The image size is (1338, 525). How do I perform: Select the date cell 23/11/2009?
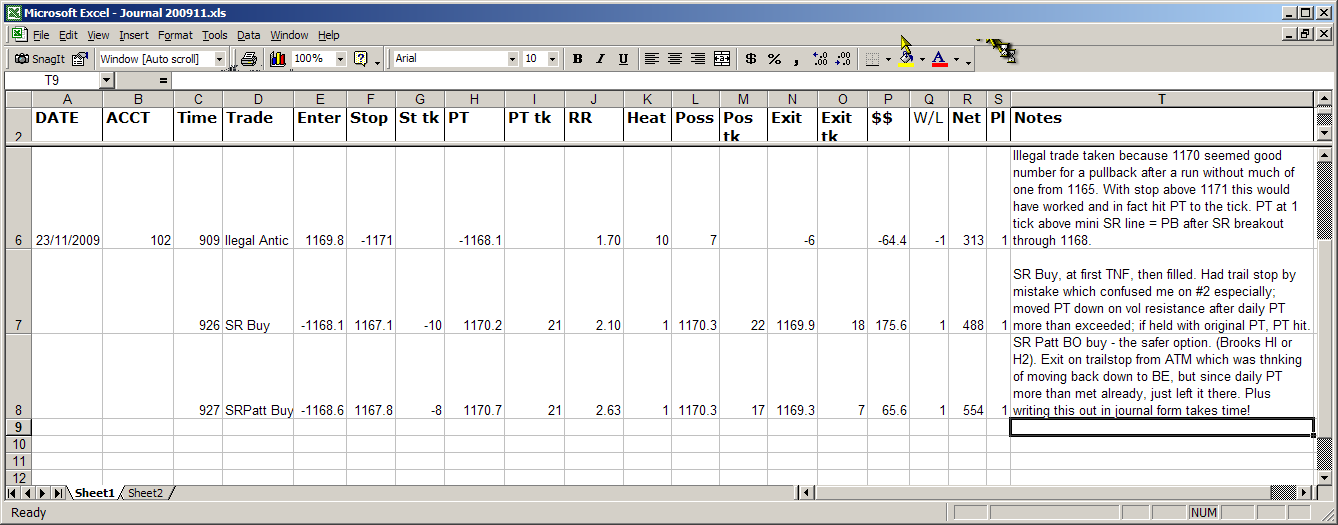point(67,198)
